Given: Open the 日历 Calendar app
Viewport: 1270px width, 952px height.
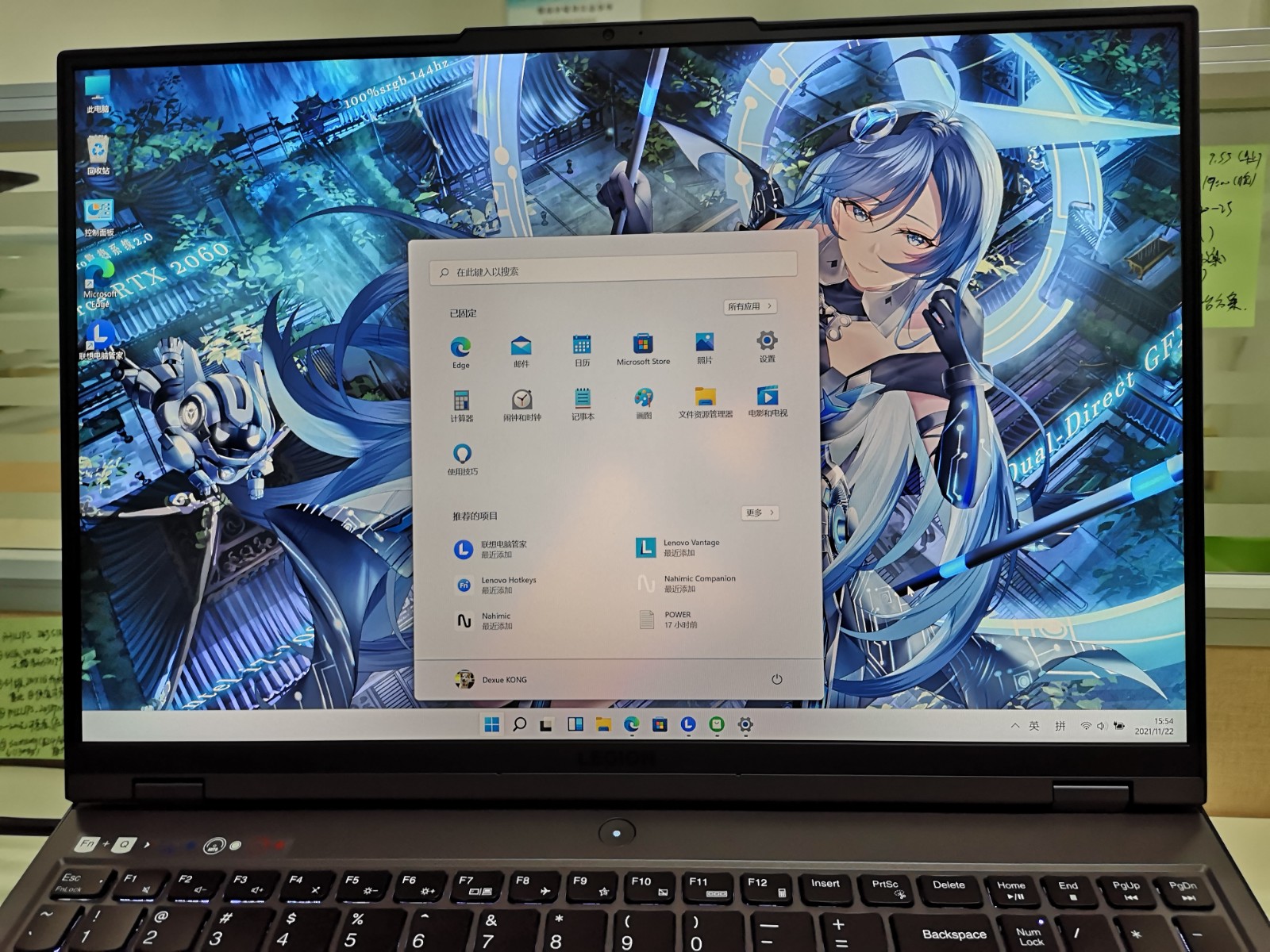Looking at the screenshot, I should pos(582,350).
